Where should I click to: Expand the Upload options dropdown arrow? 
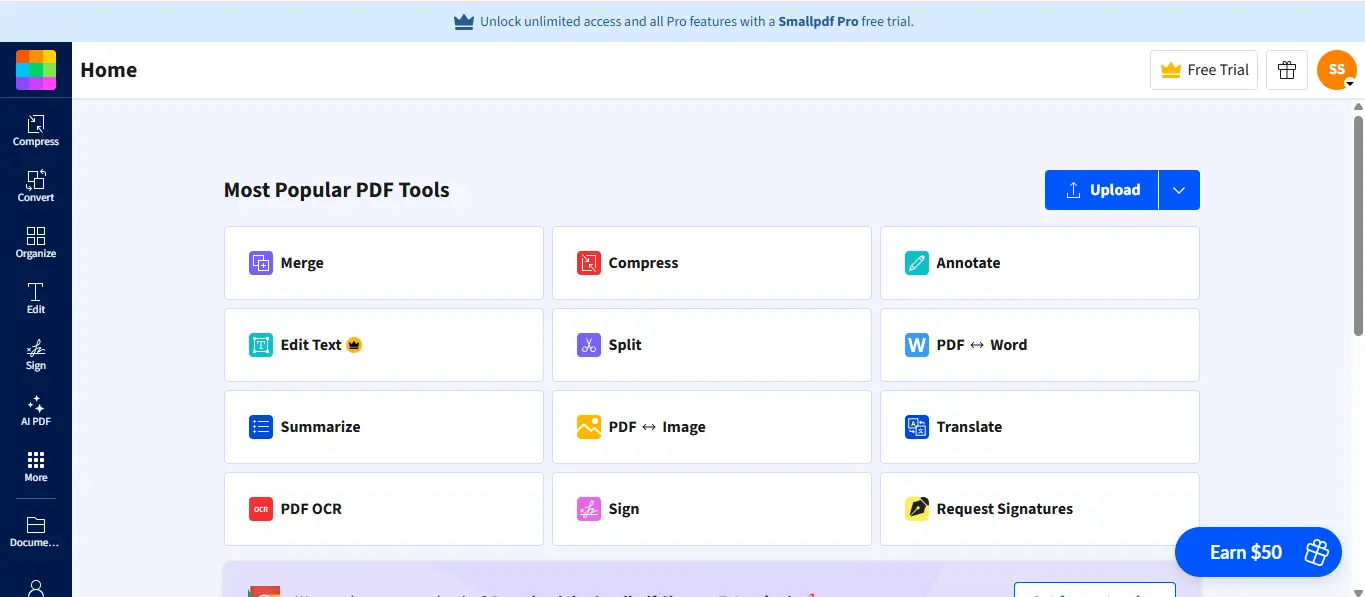(1179, 190)
